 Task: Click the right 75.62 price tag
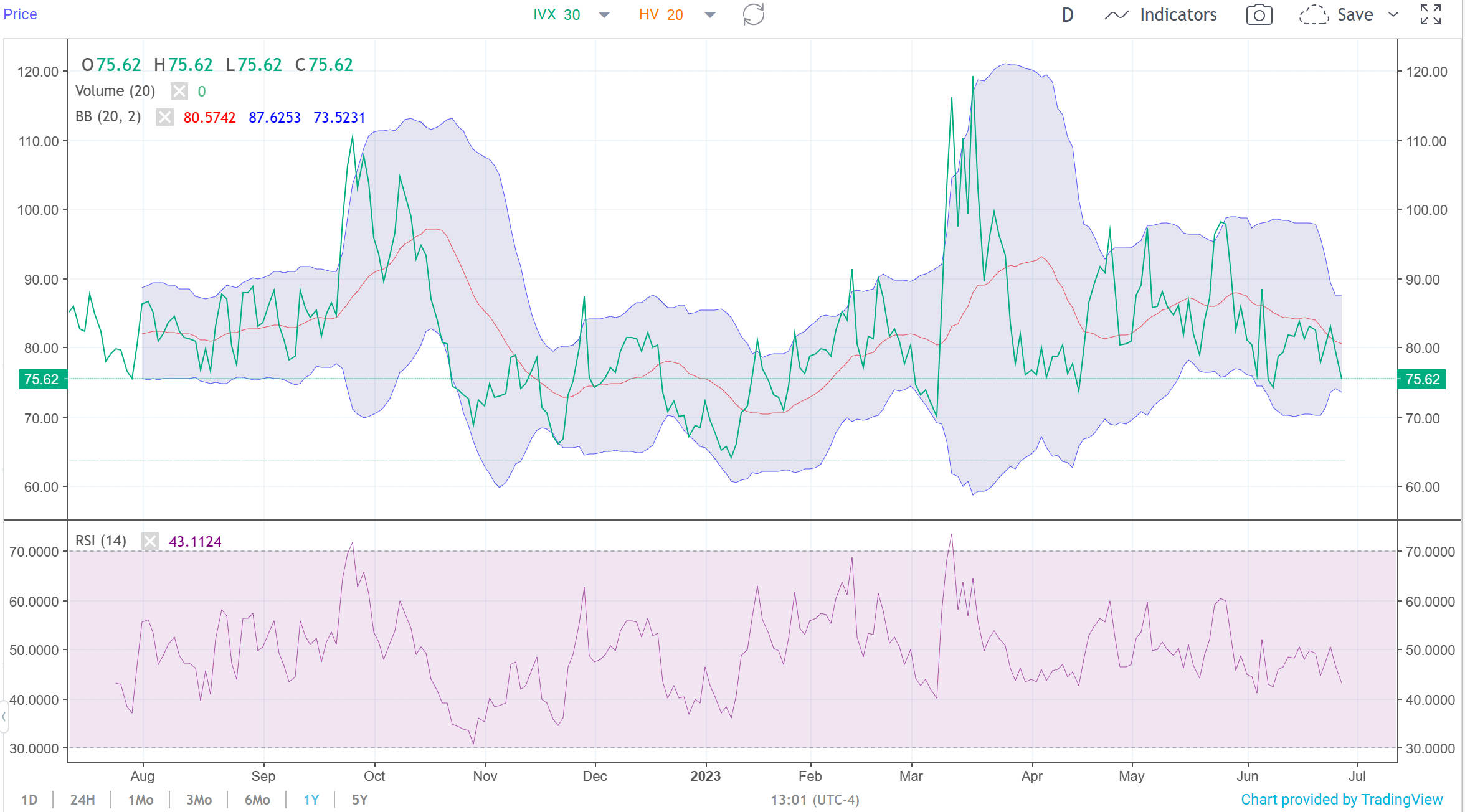(1423, 379)
